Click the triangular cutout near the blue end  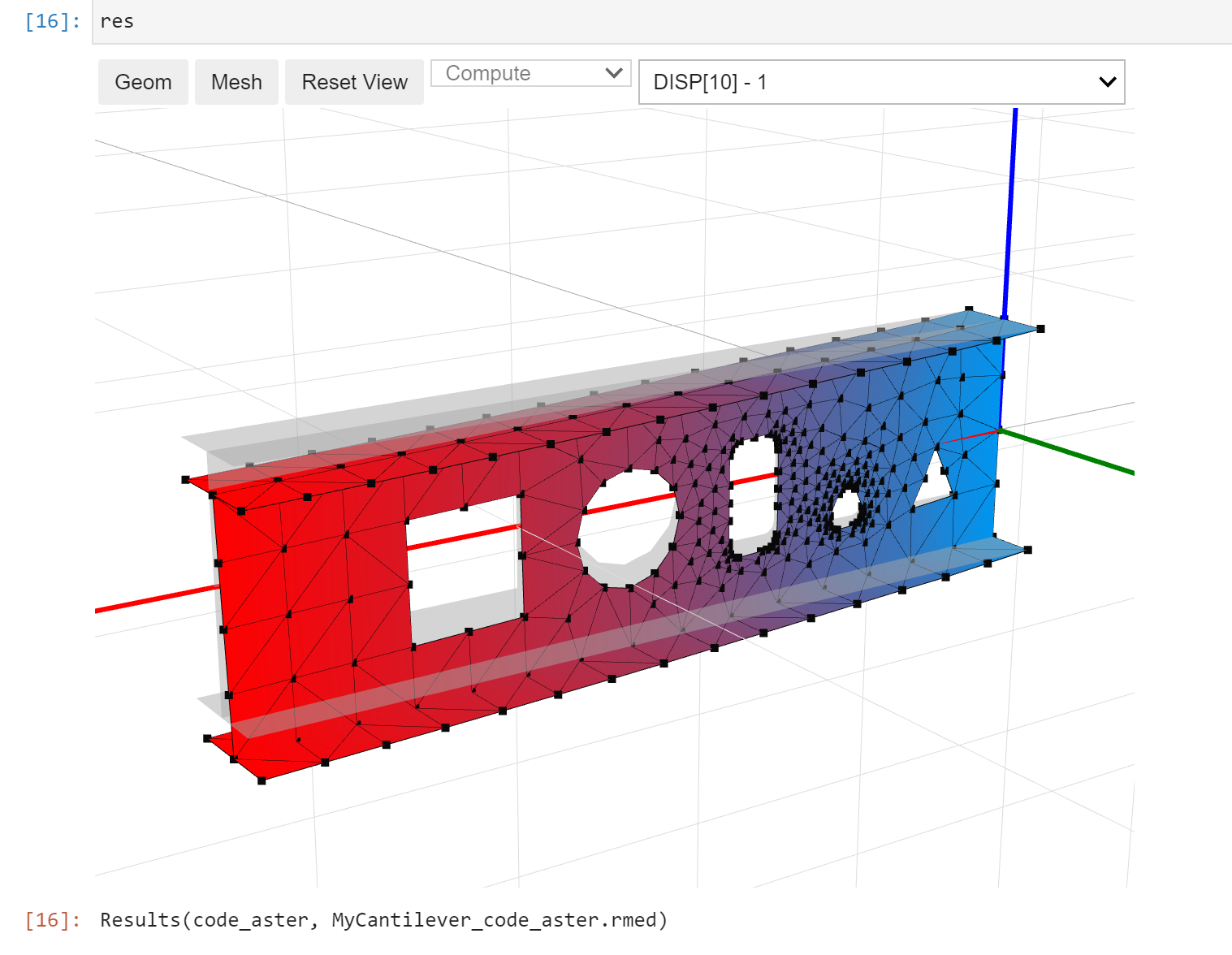(x=932, y=481)
